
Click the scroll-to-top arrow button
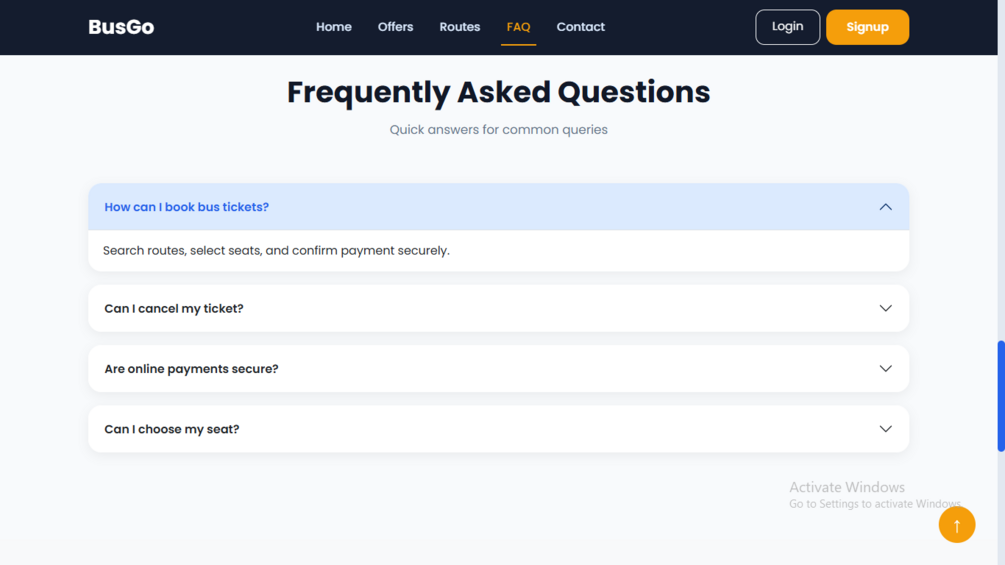[956, 525]
